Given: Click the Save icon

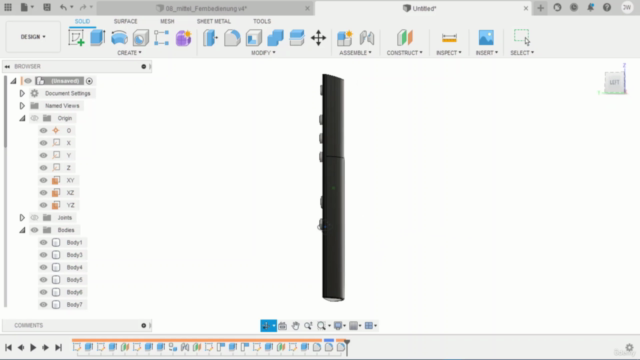Looking at the screenshot, I should point(47,7).
